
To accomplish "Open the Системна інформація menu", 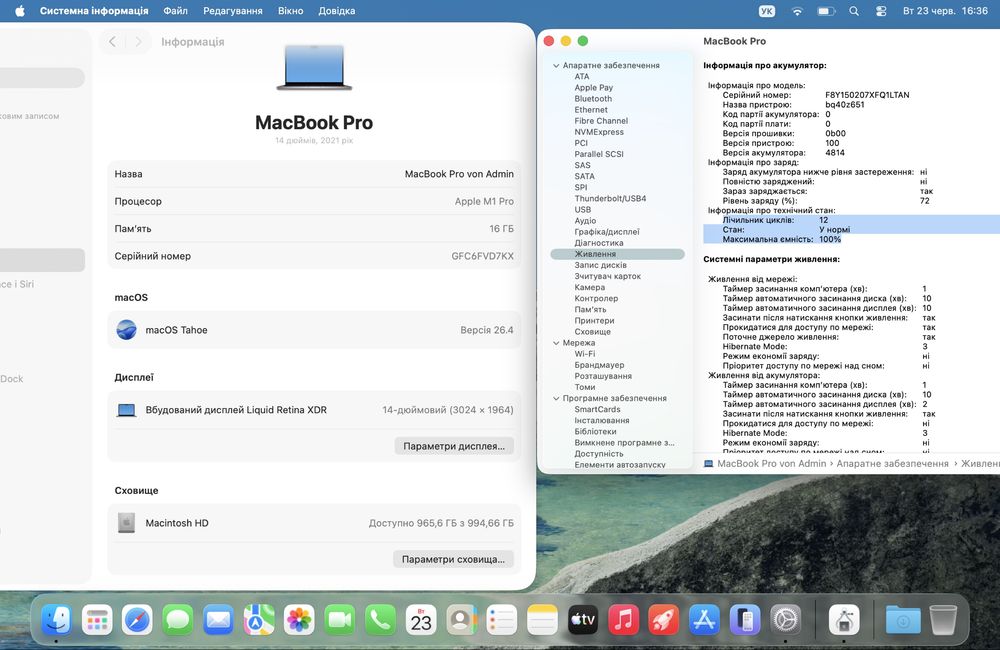I will (x=94, y=11).
